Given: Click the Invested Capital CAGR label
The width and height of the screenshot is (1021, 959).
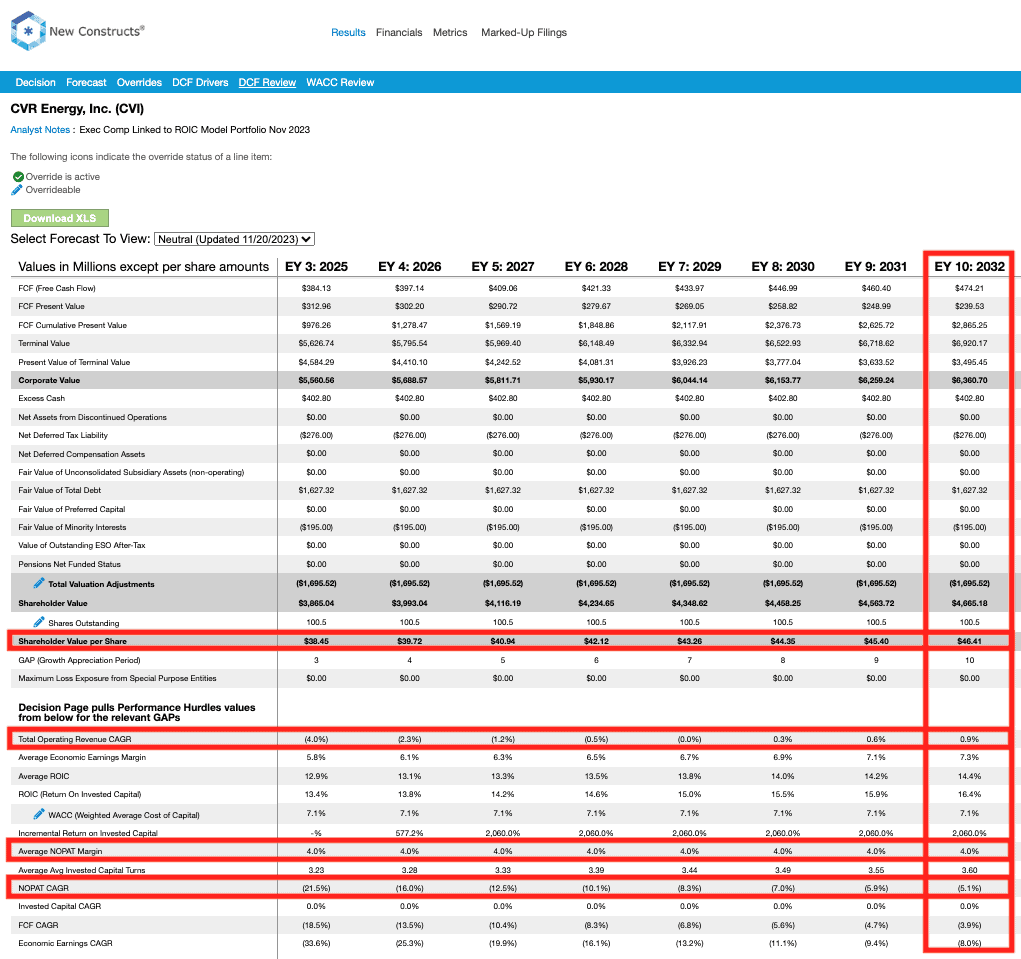Looking at the screenshot, I should coord(60,906).
